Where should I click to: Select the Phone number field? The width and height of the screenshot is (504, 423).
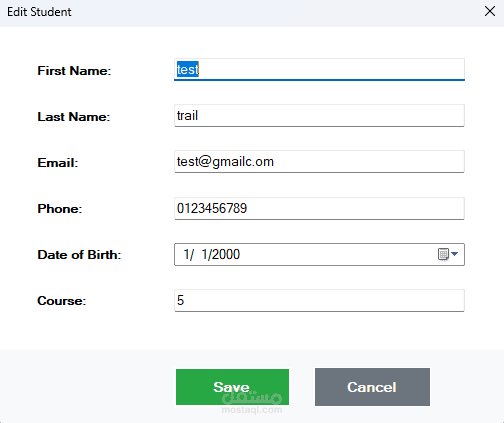[x=319, y=208]
